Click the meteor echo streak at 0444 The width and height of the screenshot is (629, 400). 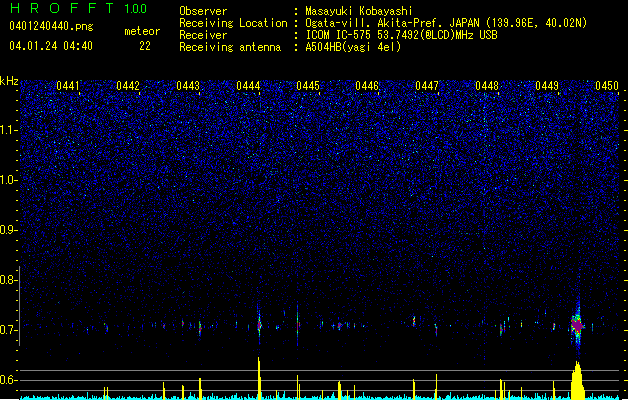(259, 323)
